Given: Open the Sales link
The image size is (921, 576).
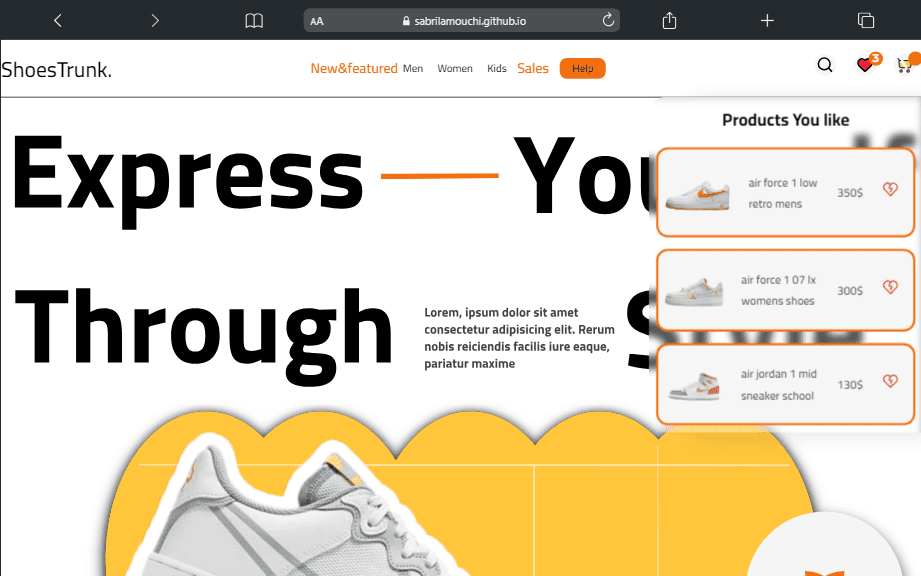Looking at the screenshot, I should click(533, 69).
